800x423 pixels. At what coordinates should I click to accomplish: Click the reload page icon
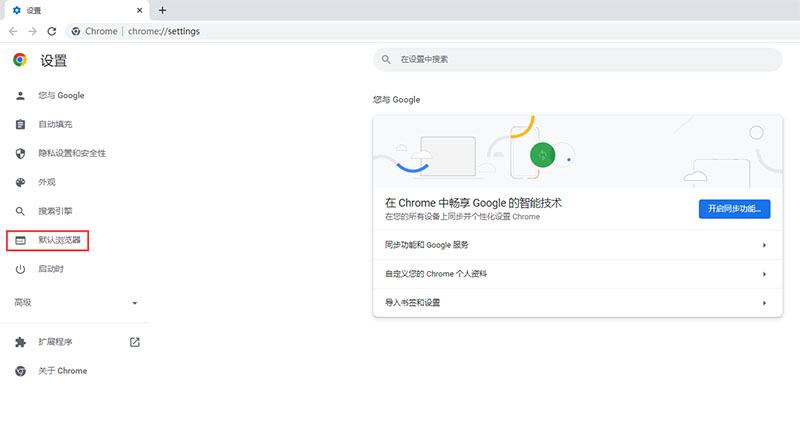pyautogui.click(x=52, y=31)
